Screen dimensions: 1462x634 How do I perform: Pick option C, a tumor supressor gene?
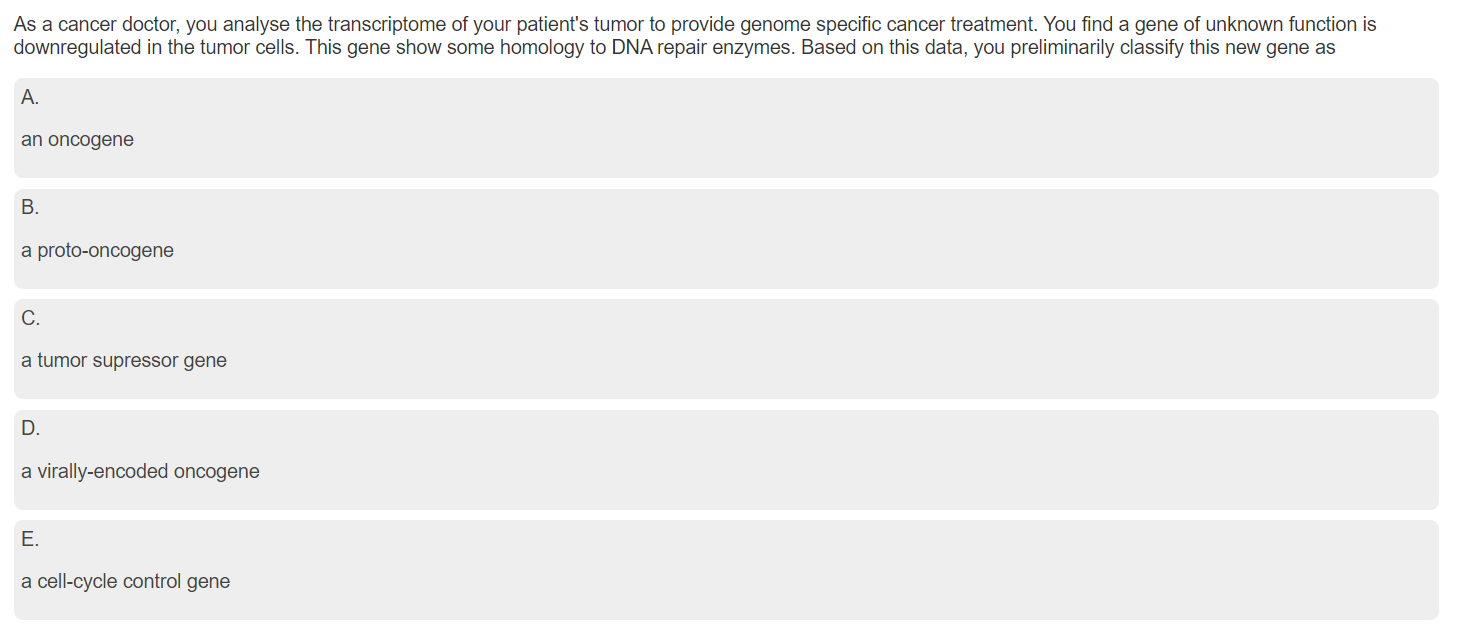click(x=726, y=349)
